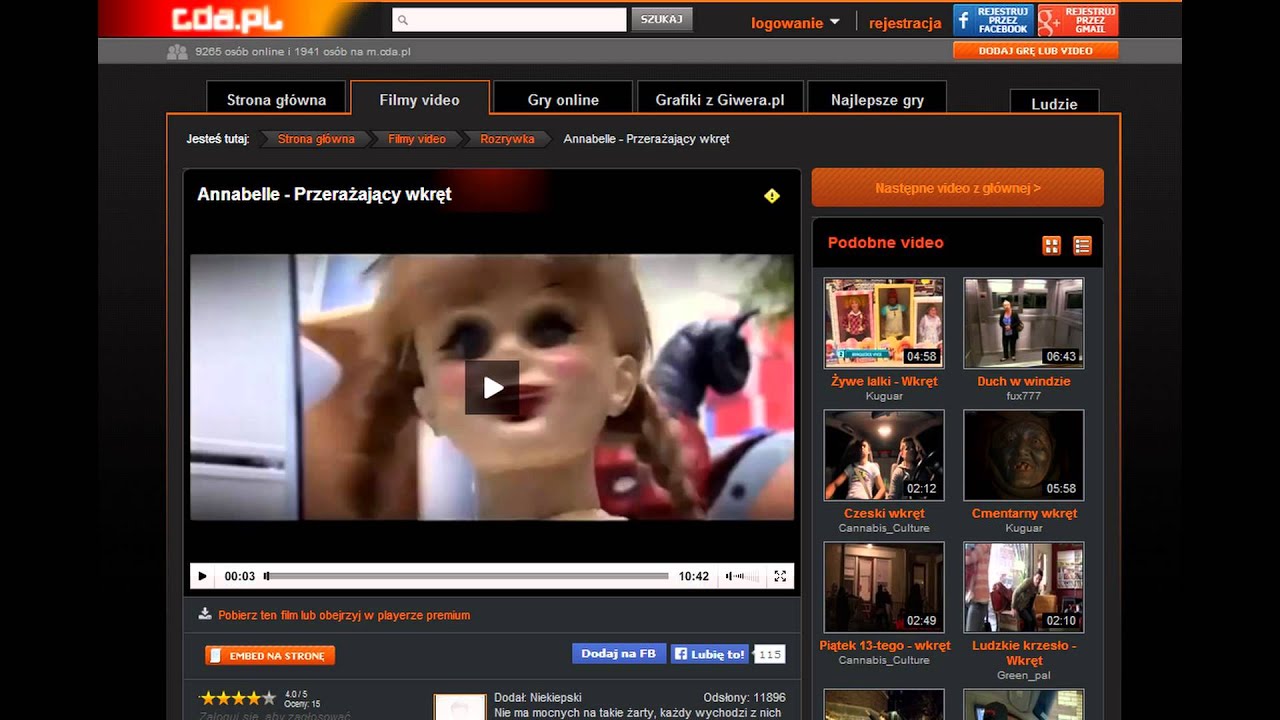Click Żywe lalki - Wkręt title link
The width and height of the screenshot is (1280, 720).
[x=884, y=381]
